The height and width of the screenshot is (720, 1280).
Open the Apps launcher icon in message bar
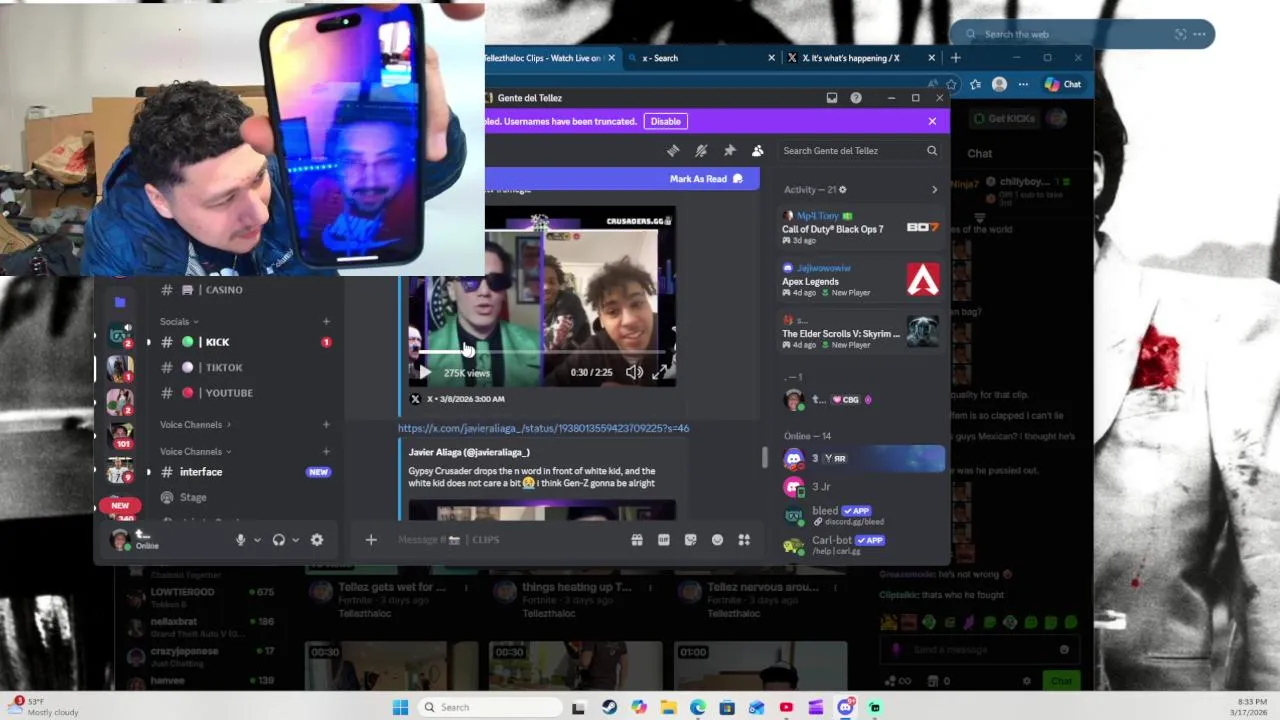pyautogui.click(x=744, y=540)
